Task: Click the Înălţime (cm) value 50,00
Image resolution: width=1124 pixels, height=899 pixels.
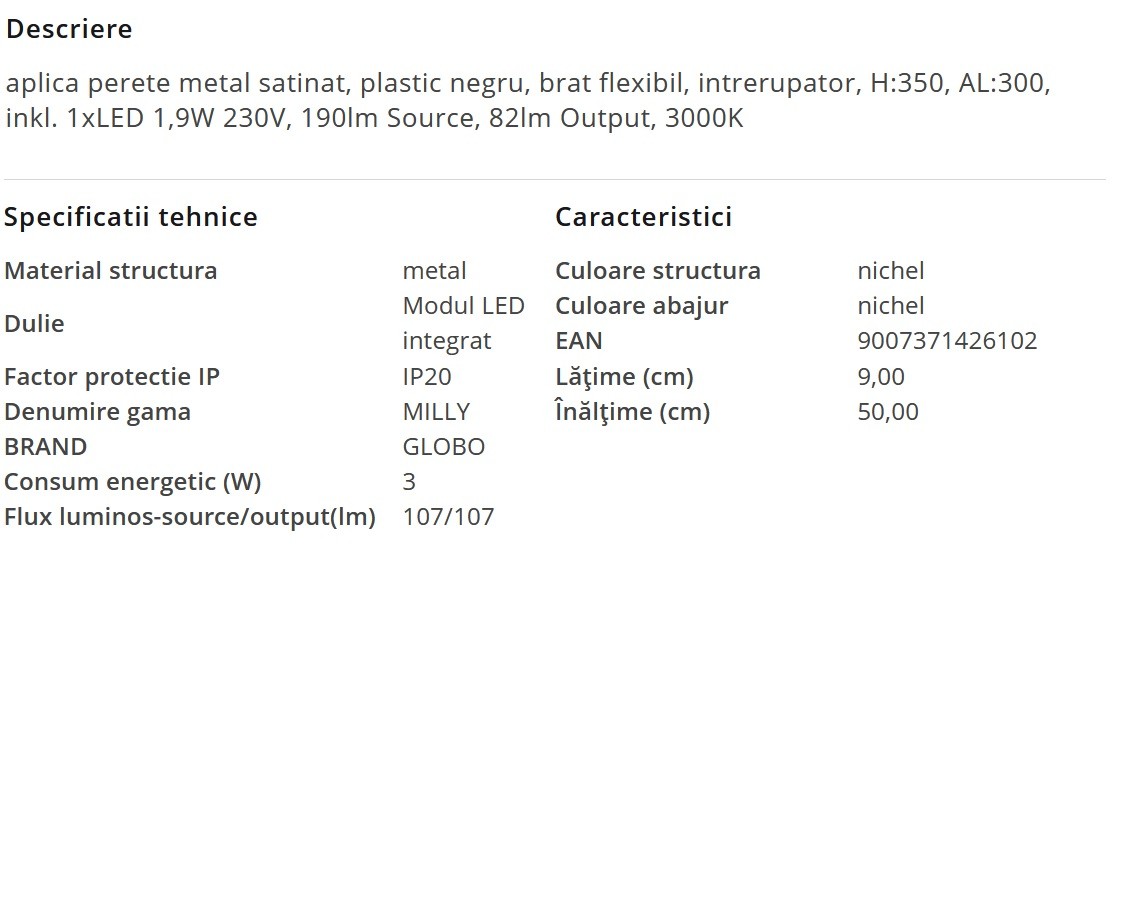Action: pyautogui.click(x=888, y=412)
